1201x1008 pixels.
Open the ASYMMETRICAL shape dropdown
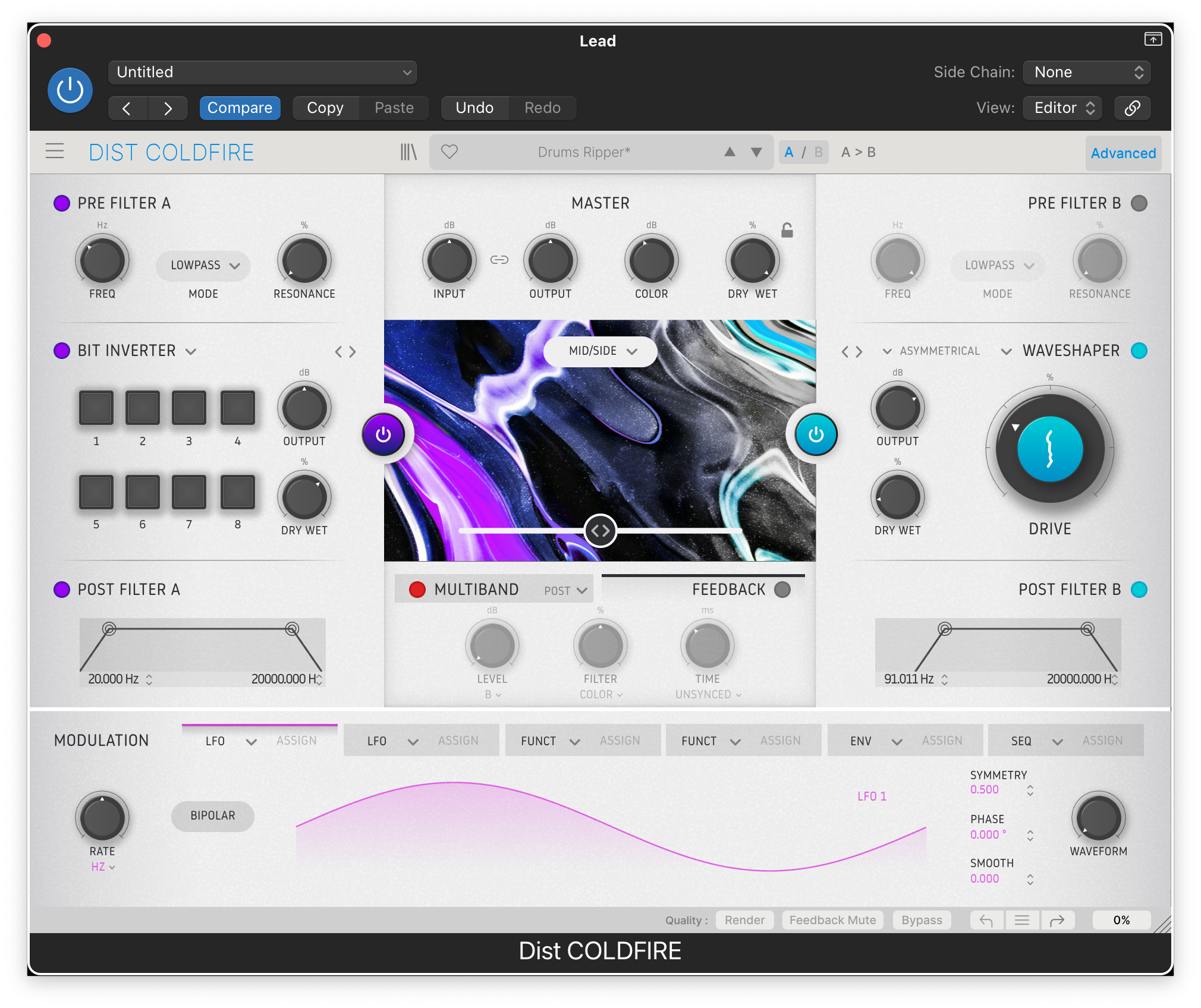[931, 351]
